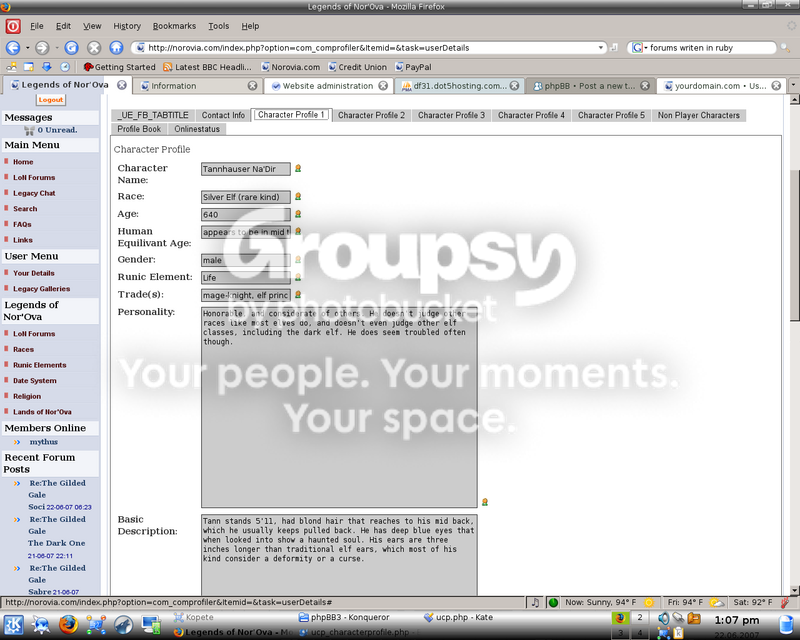Click the page vertical scrollbar thumb
Screen dimensions: 800x640
(x=794, y=245)
